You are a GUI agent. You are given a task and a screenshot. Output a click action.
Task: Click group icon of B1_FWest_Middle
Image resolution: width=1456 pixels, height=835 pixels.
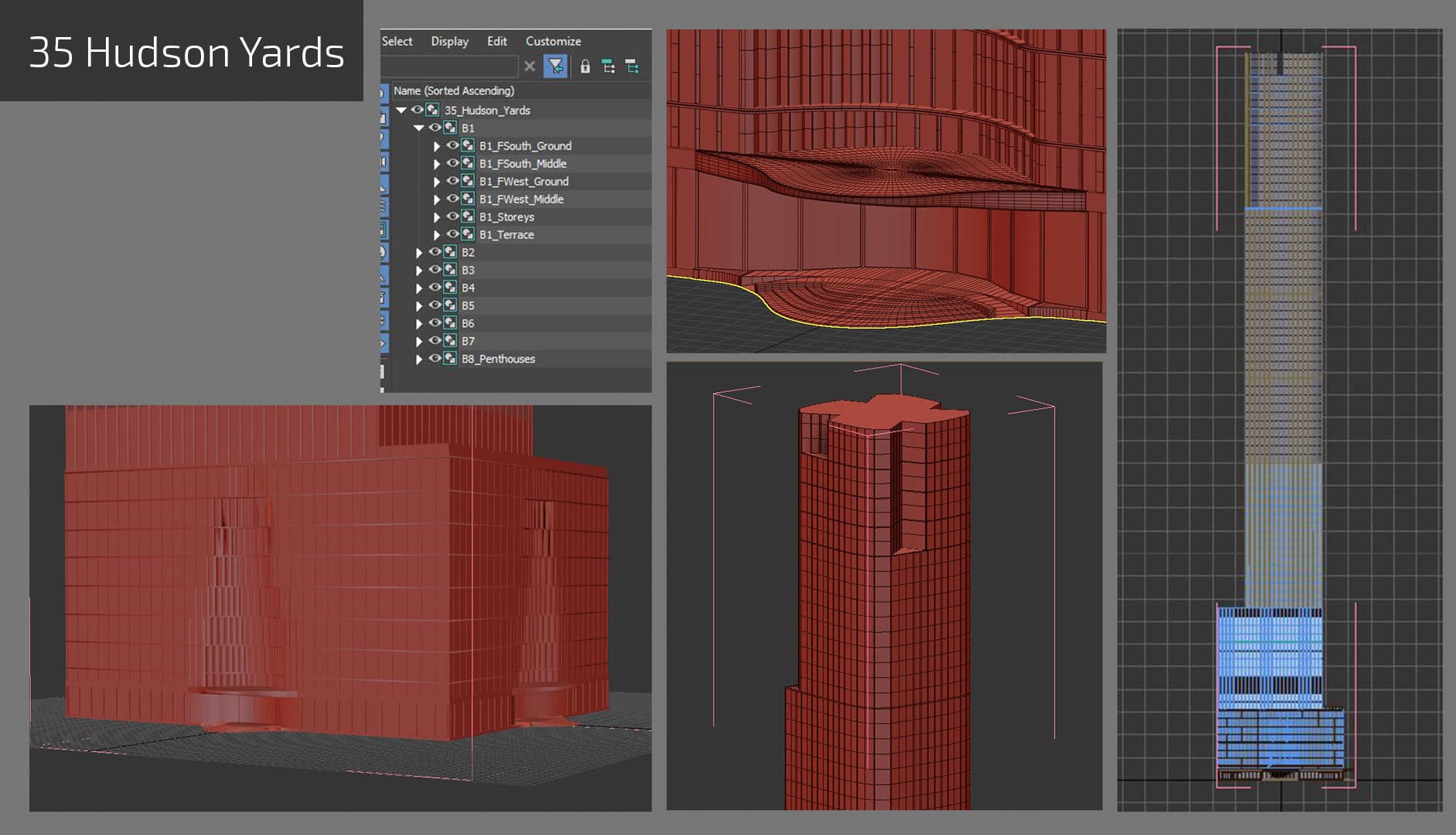[x=468, y=199]
